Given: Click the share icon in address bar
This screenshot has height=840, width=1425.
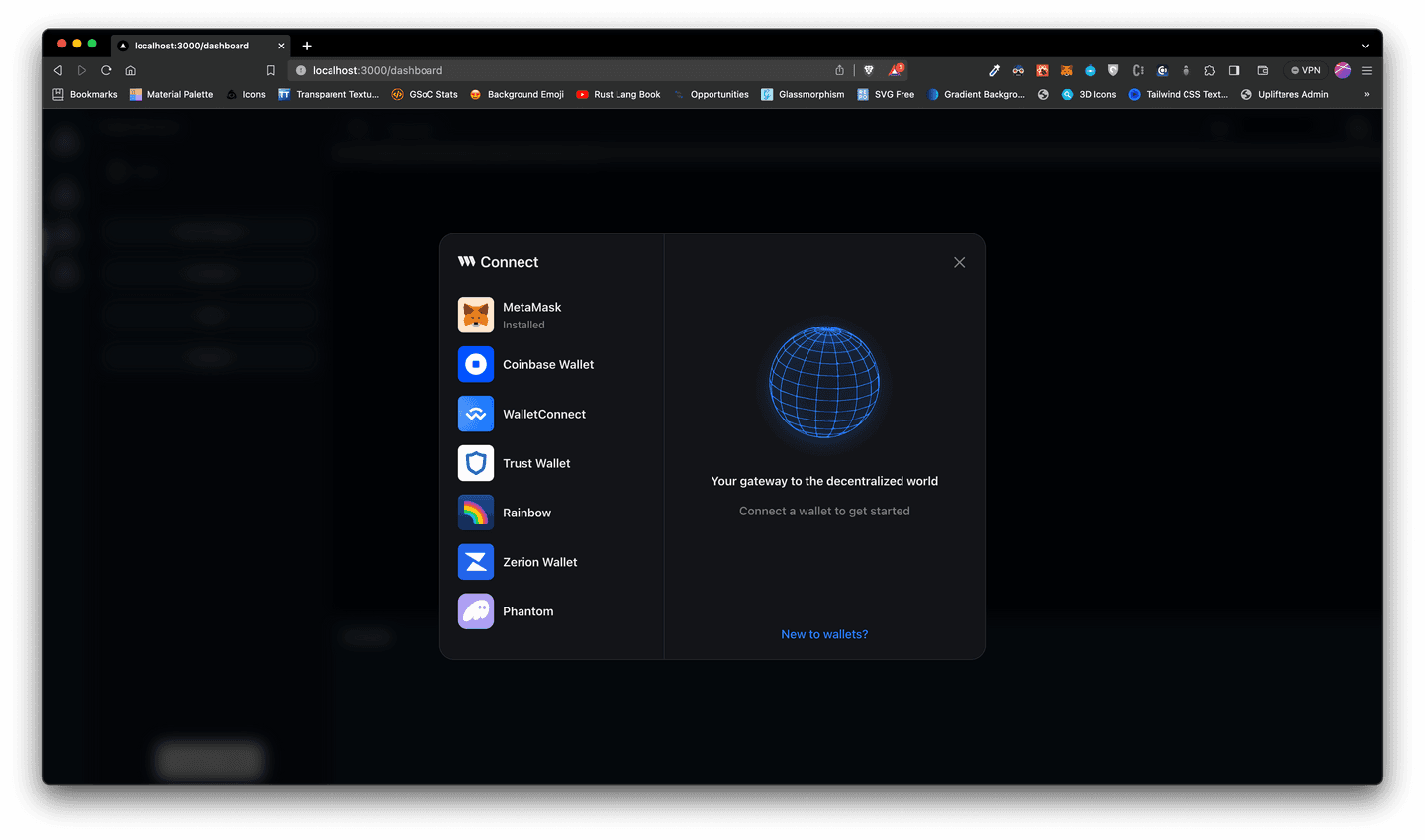Looking at the screenshot, I should [x=839, y=70].
